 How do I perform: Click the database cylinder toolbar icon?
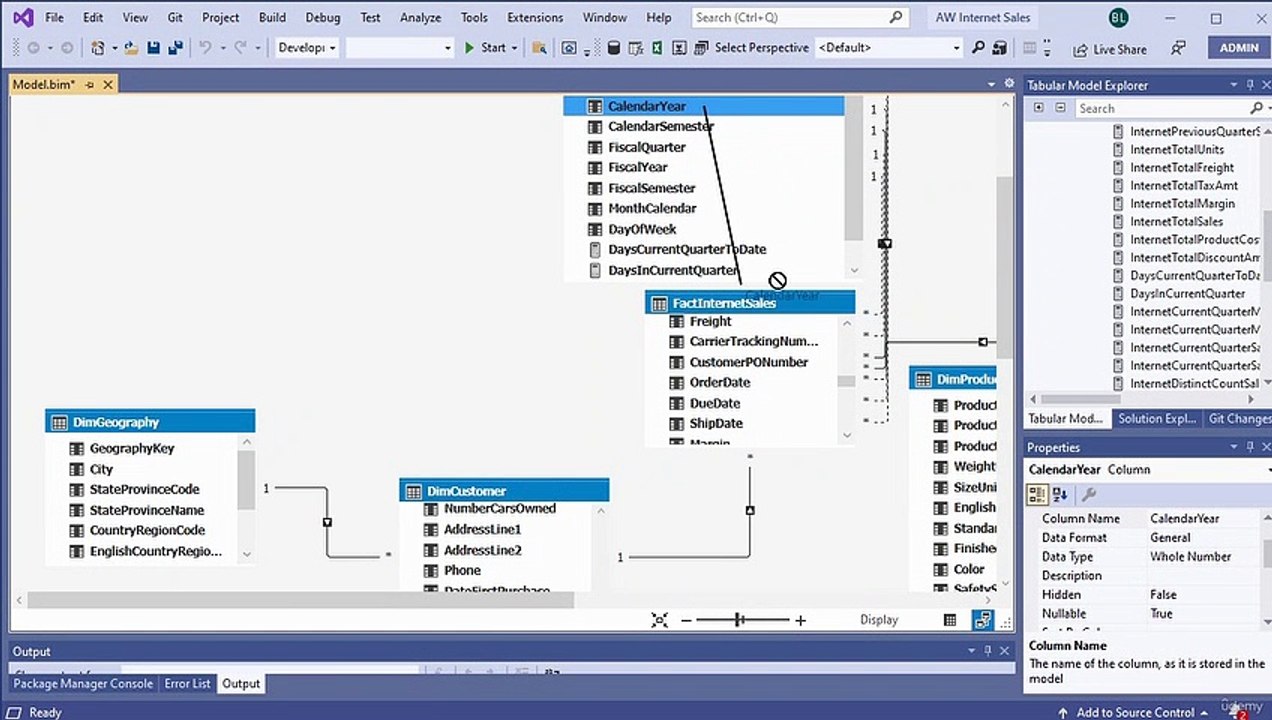[x=614, y=48]
